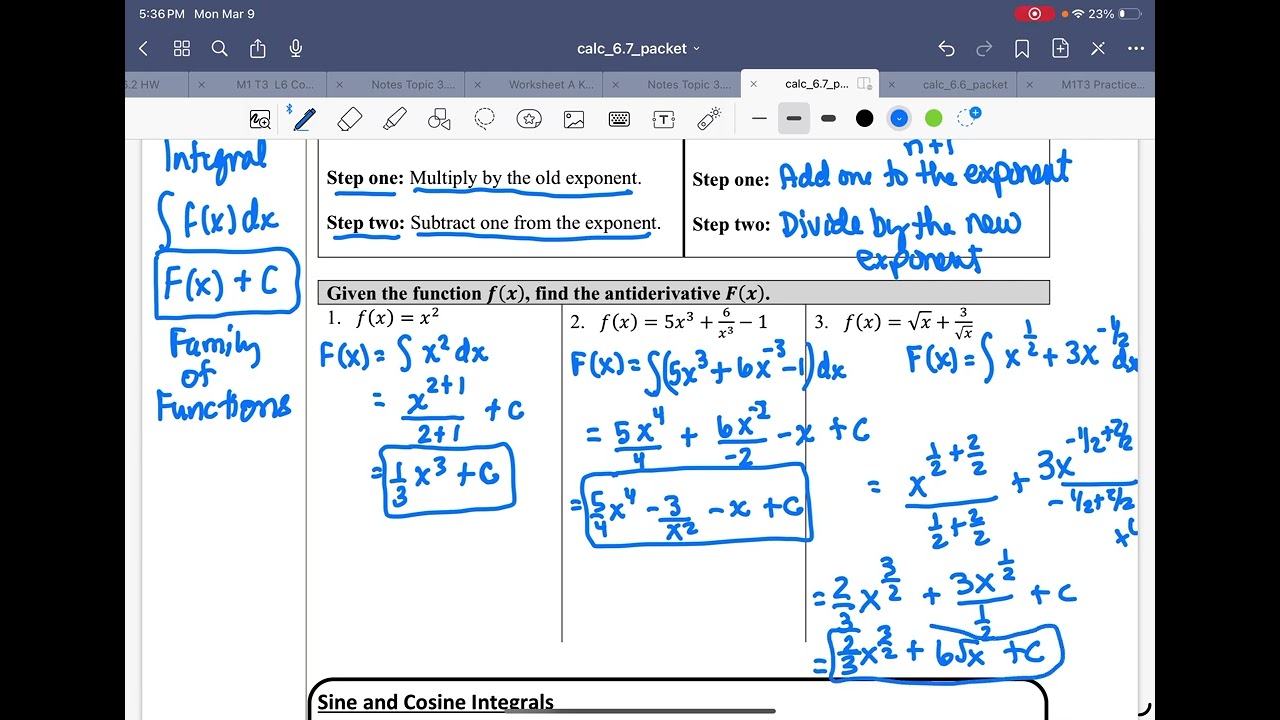
Task: Select the Laser pointer tool
Action: (709, 119)
